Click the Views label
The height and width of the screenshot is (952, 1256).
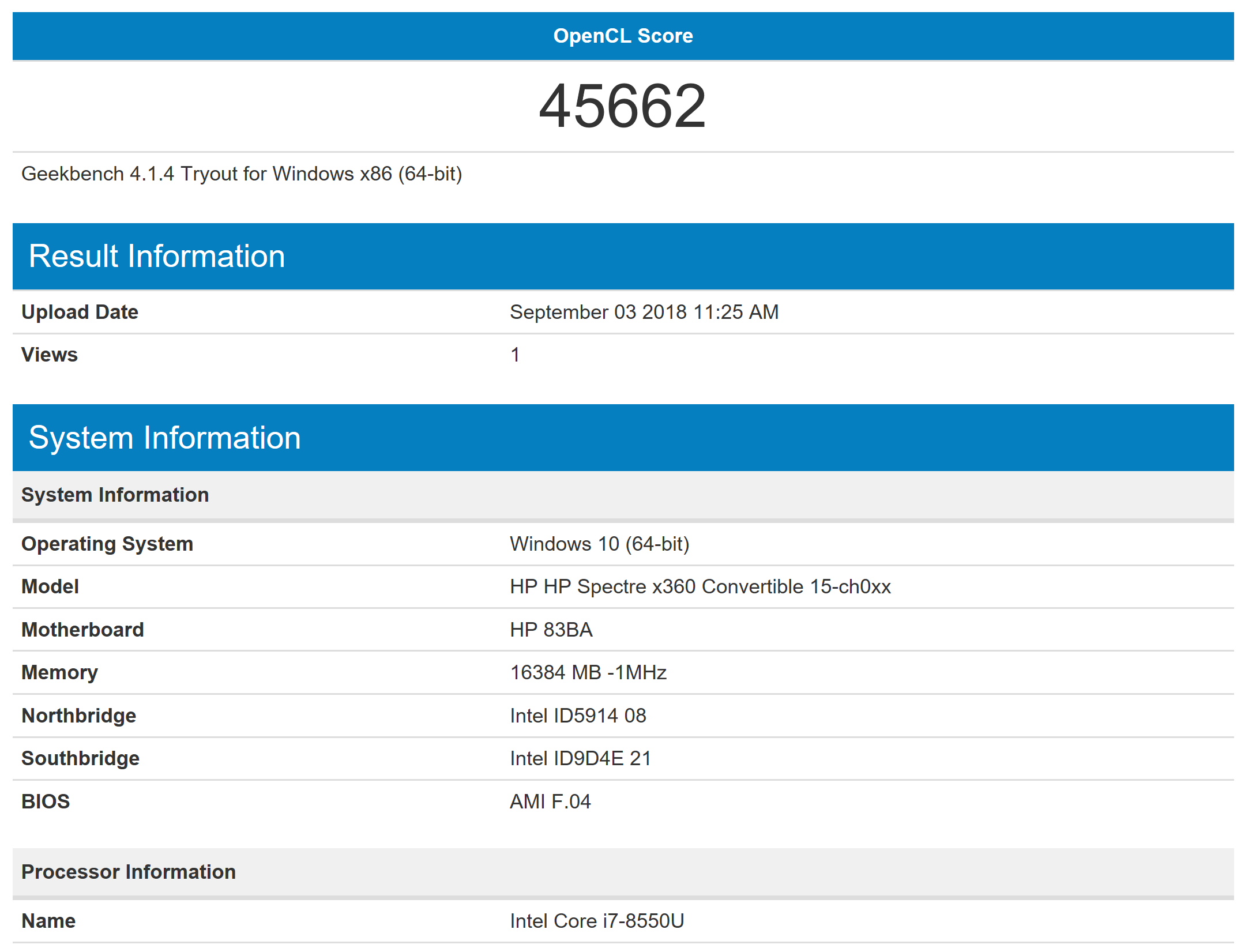coord(50,355)
